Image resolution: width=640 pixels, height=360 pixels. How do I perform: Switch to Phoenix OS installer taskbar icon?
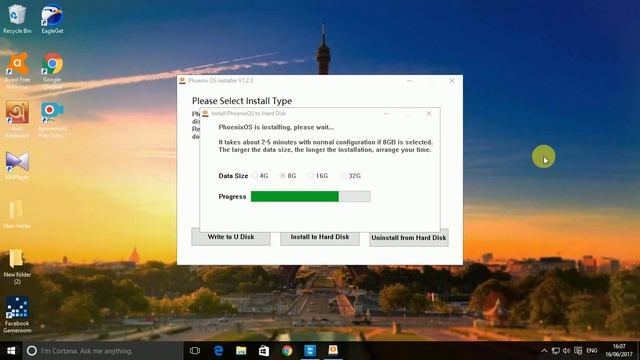click(x=333, y=351)
